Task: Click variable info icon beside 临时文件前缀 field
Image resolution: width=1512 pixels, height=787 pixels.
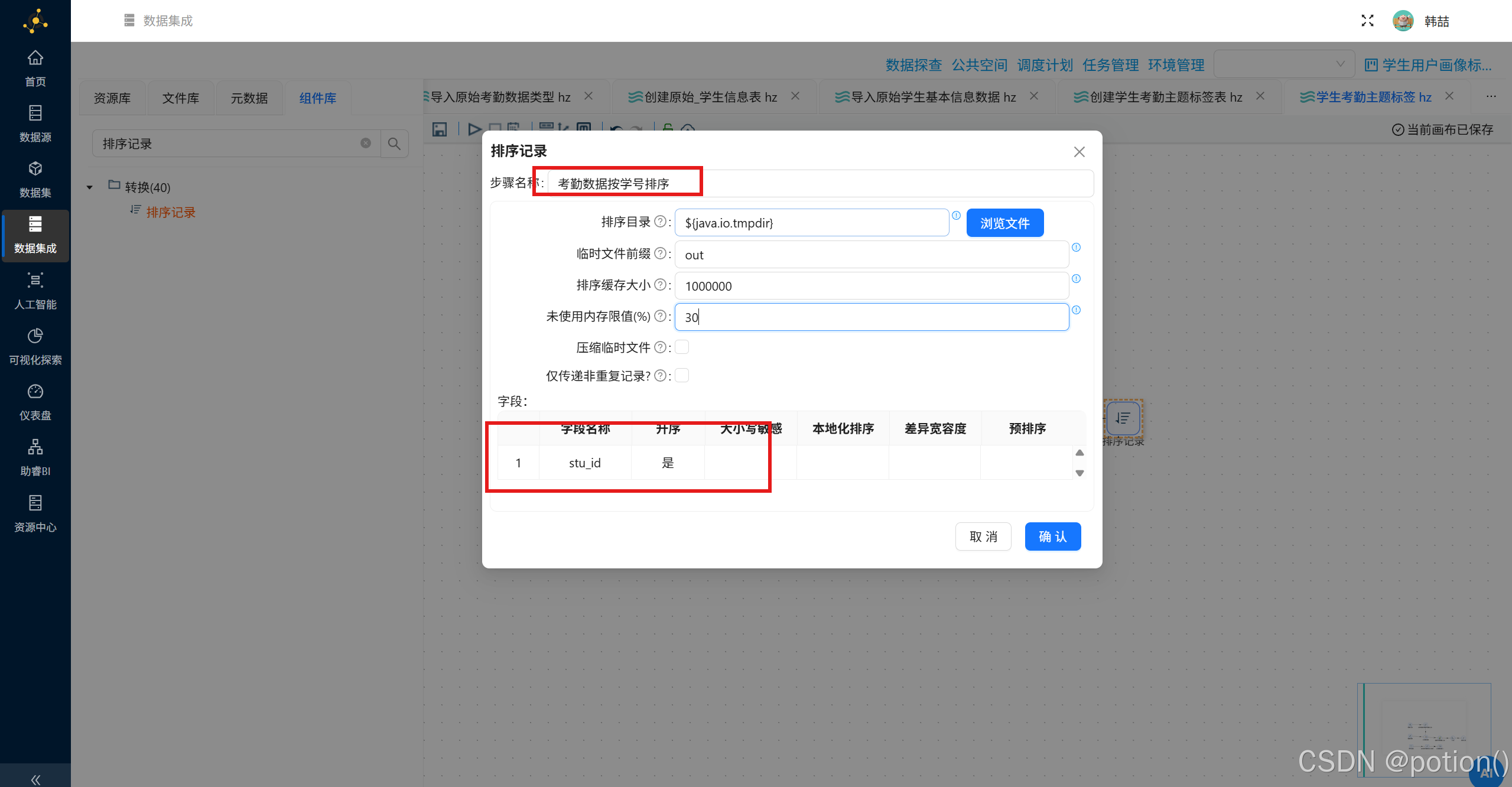Action: (x=1076, y=247)
